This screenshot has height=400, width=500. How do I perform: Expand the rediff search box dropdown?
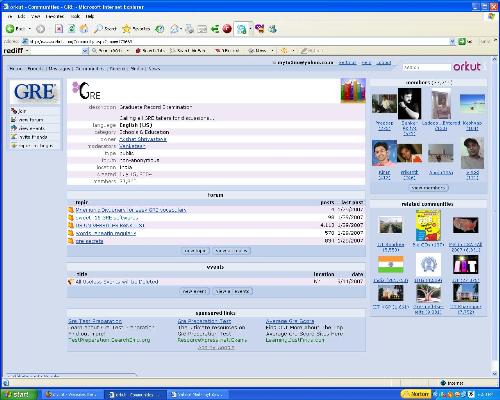click(85, 51)
